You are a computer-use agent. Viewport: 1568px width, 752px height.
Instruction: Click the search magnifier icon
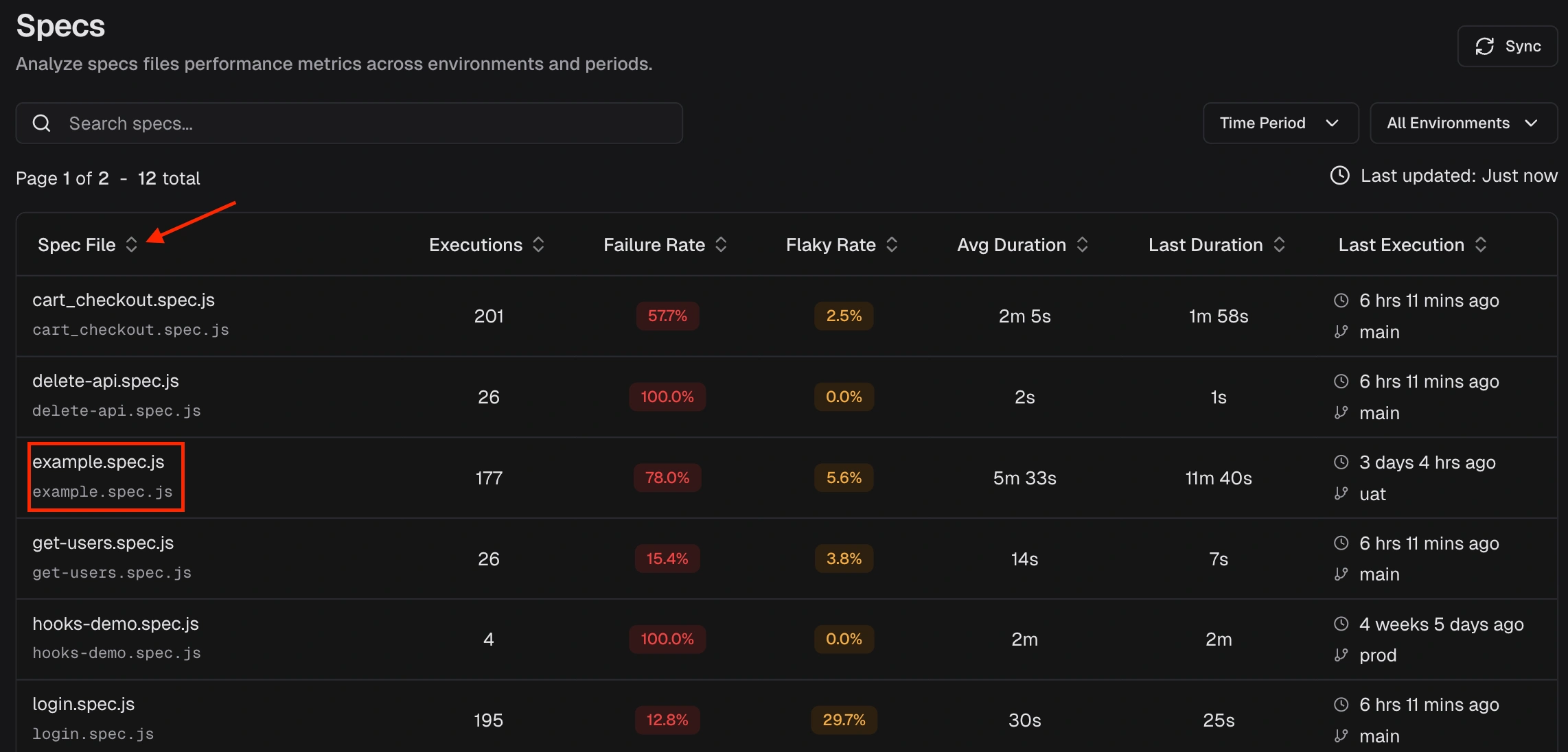click(x=41, y=123)
